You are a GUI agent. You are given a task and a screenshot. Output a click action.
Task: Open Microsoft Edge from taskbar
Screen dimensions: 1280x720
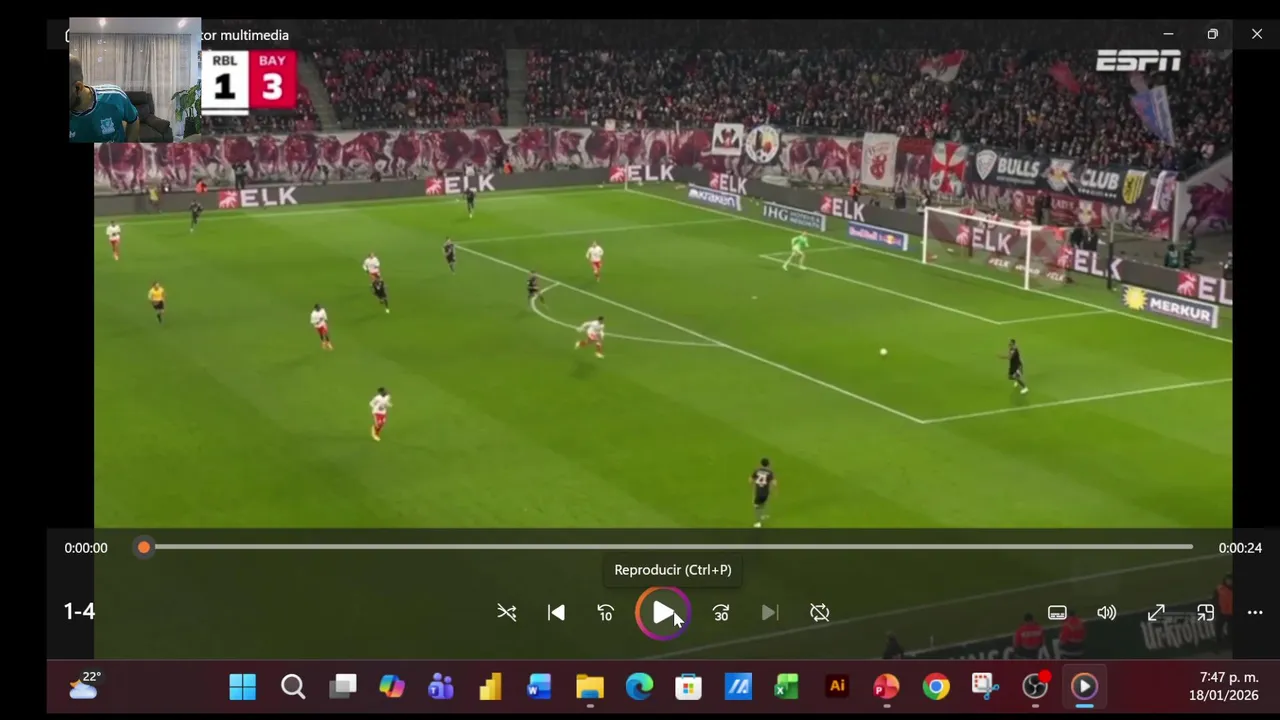pos(639,687)
